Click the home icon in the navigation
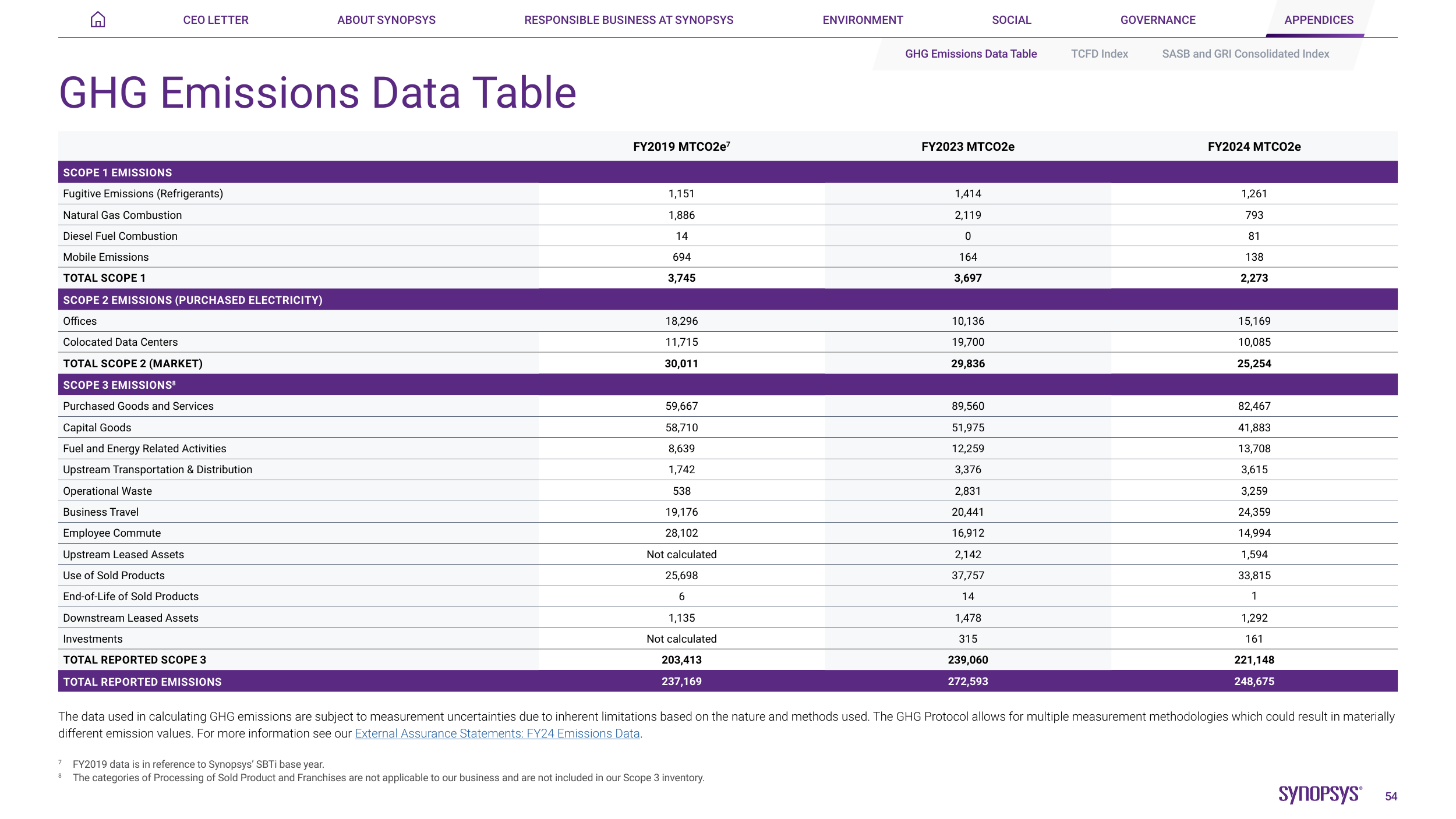Viewport: 1456px width, 819px height. pyautogui.click(x=98, y=20)
